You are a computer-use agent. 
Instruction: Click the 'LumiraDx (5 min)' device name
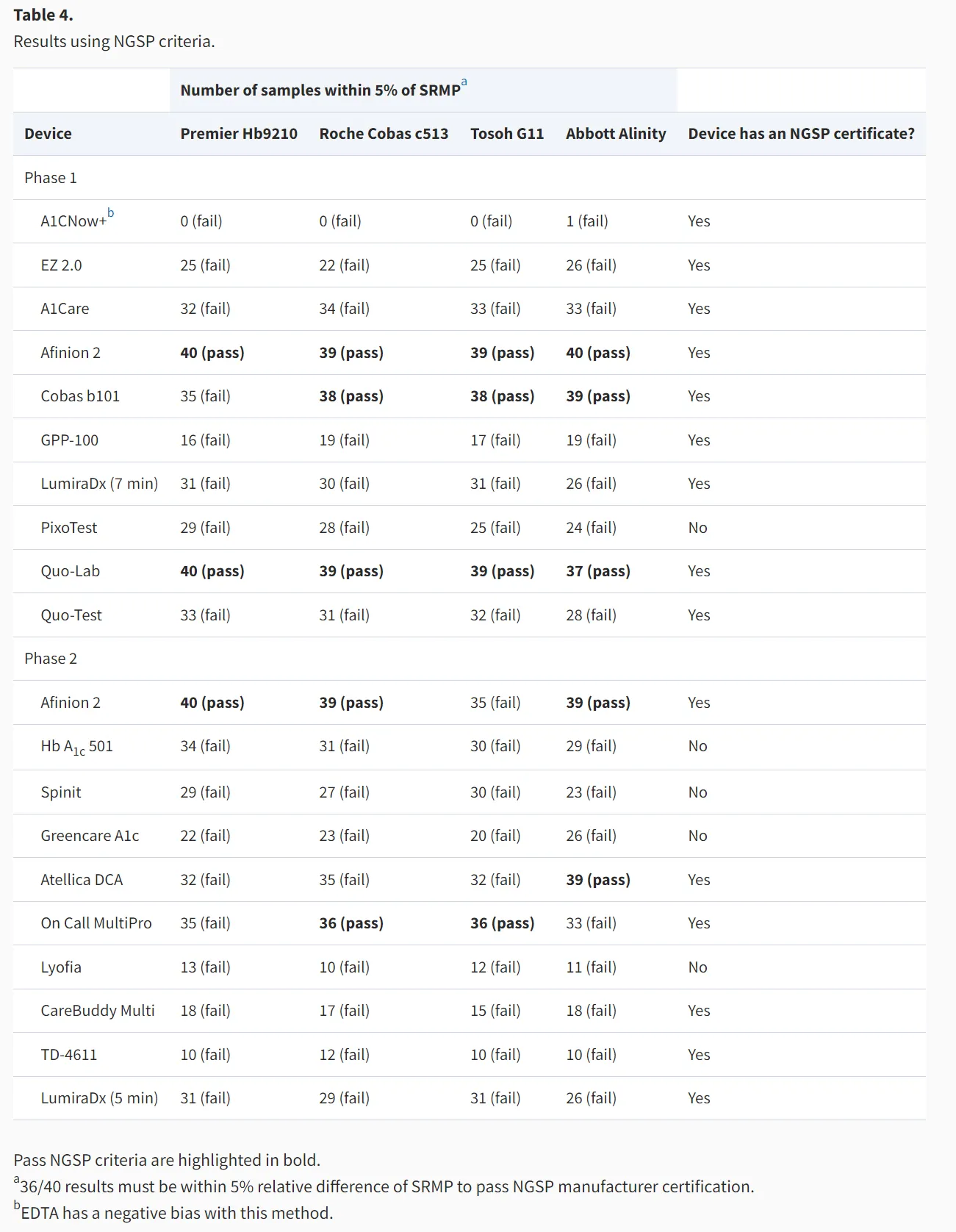point(99,1098)
